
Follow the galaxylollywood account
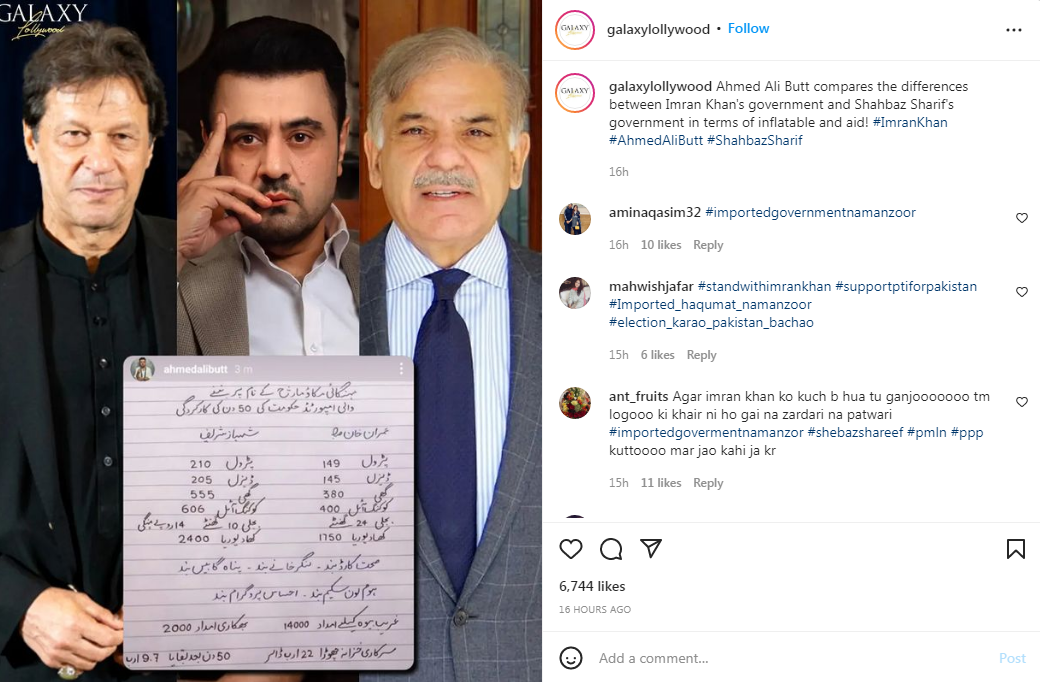pos(748,29)
